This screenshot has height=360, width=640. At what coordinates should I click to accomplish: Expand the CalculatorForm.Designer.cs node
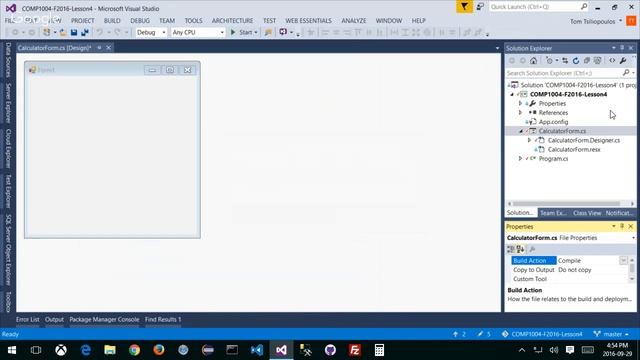point(529,140)
